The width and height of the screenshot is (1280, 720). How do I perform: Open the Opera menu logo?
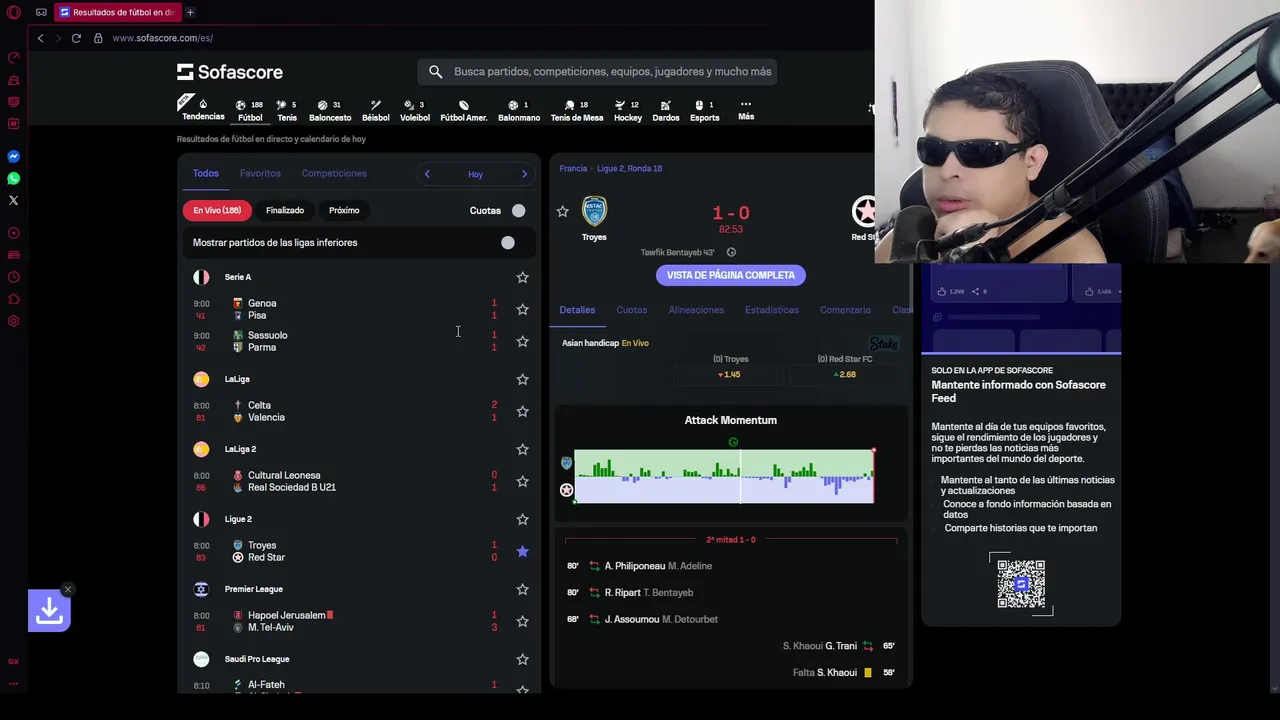coord(13,12)
